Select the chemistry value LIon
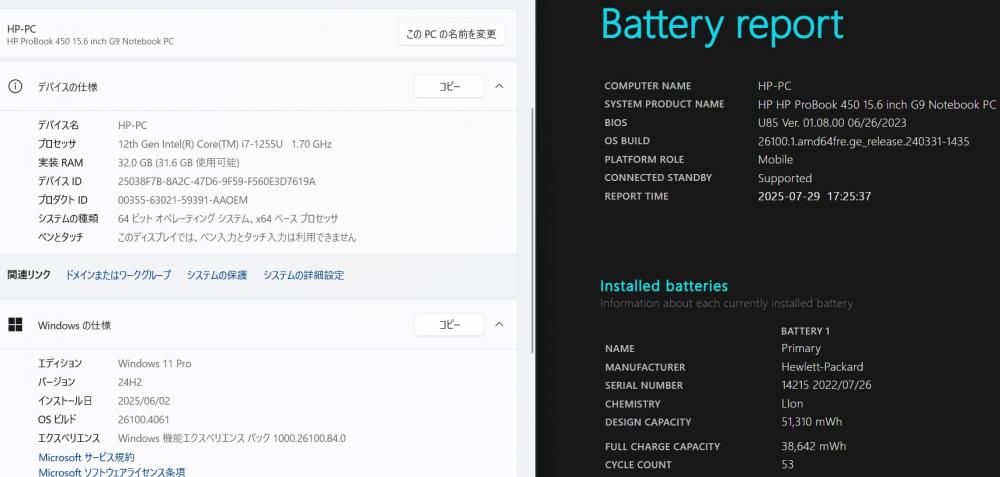 coord(792,404)
